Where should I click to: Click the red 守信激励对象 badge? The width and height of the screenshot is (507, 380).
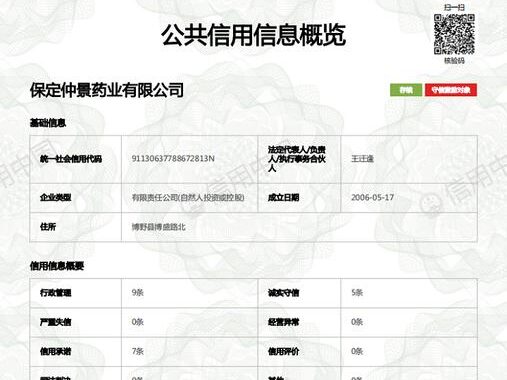(451, 90)
